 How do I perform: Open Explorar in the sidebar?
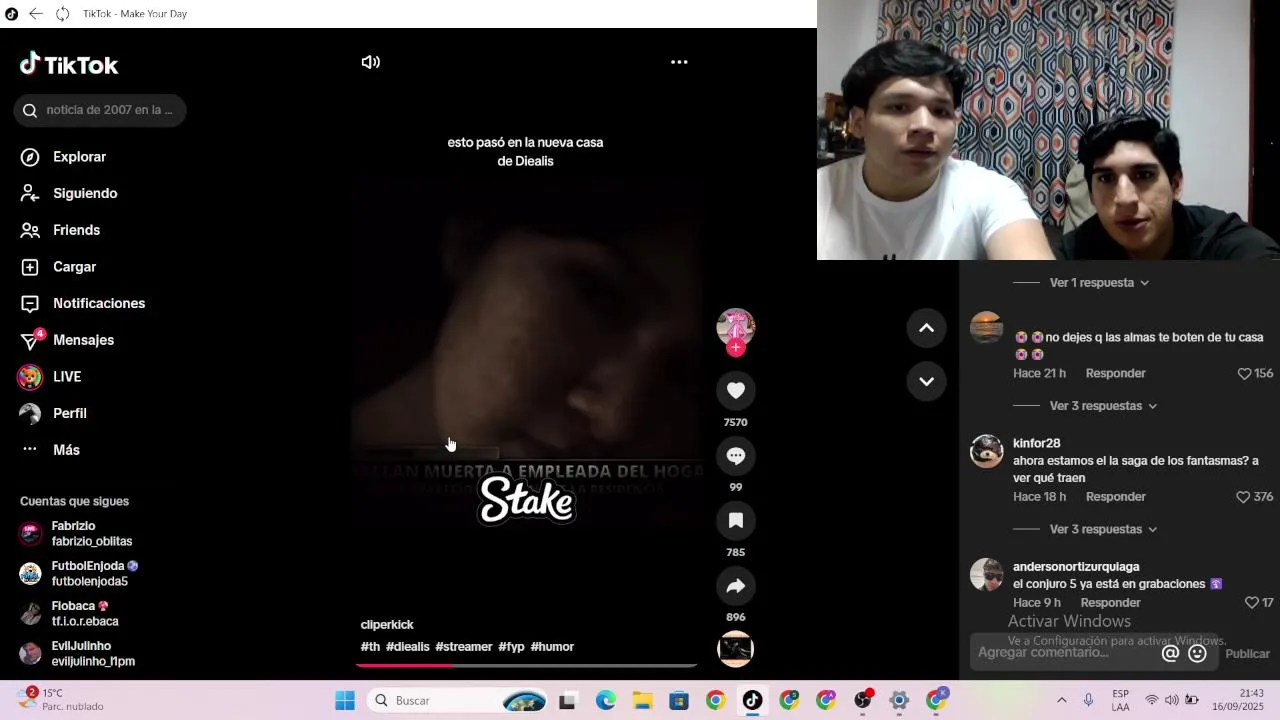[63, 157]
